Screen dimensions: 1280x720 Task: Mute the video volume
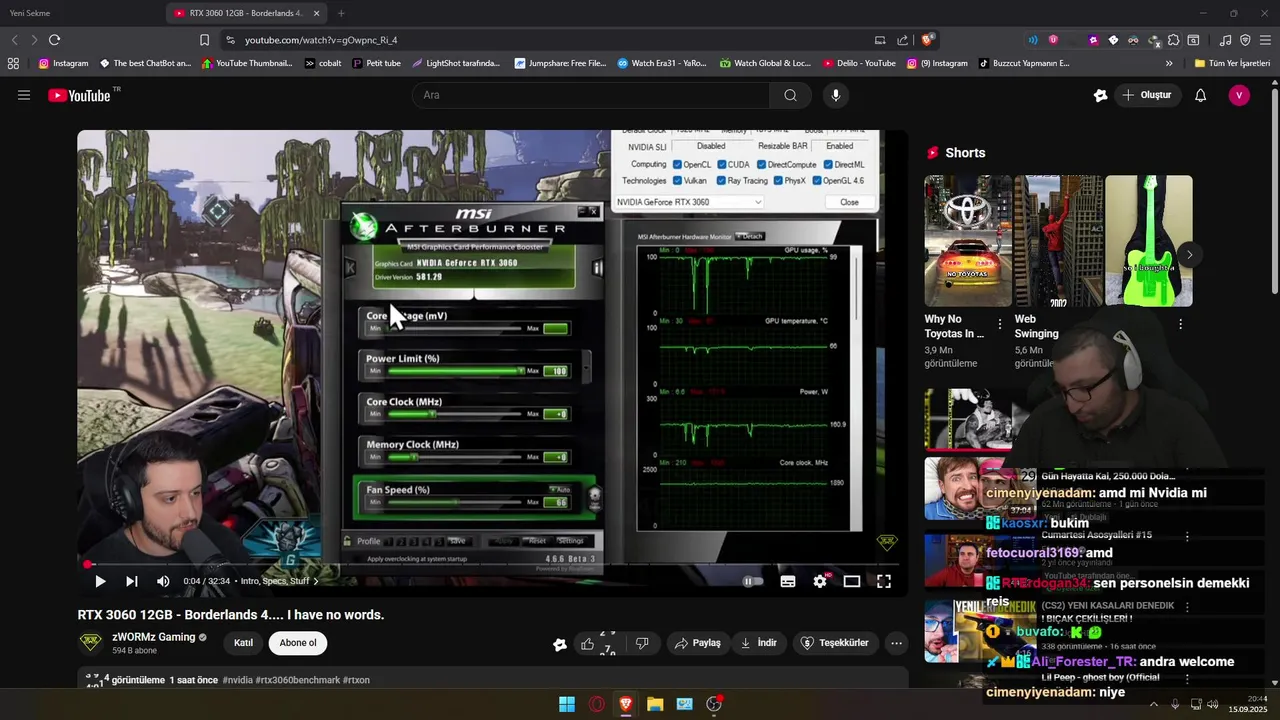pyautogui.click(x=163, y=581)
